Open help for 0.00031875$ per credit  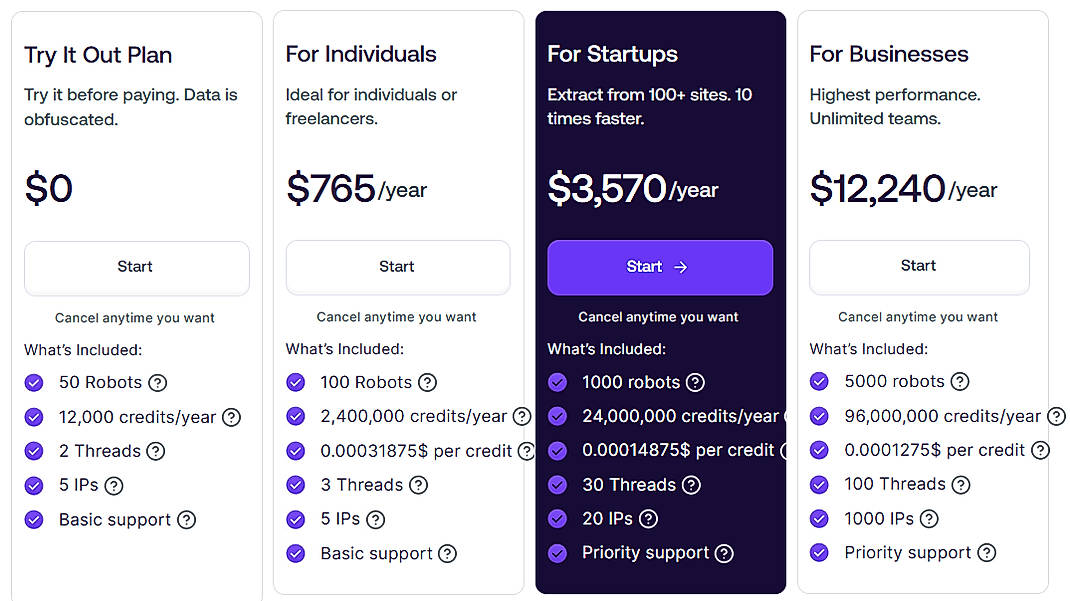(x=527, y=451)
